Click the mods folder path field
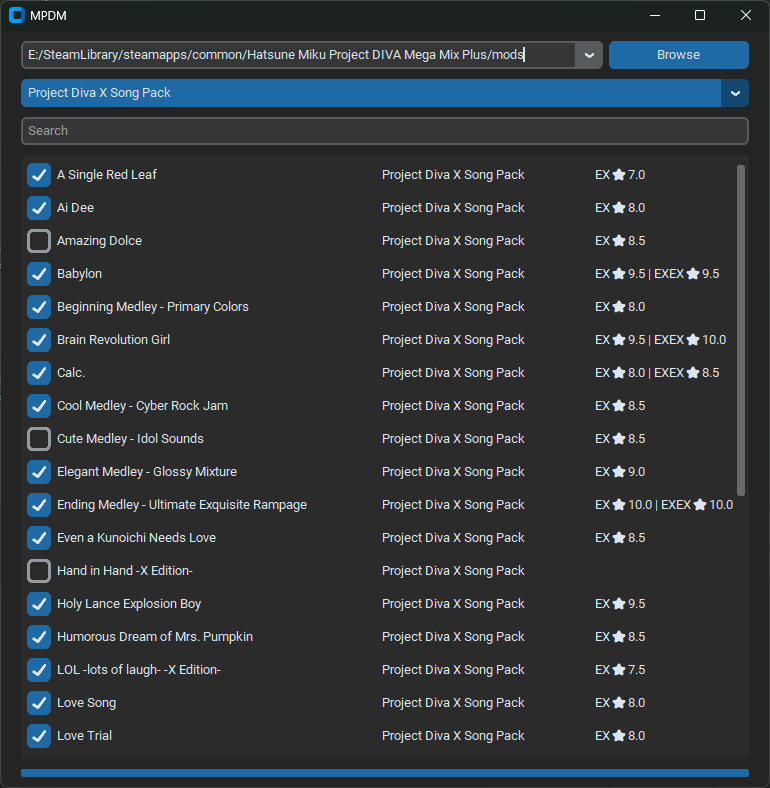The width and height of the screenshot is (770, 788). coord(299,55)
